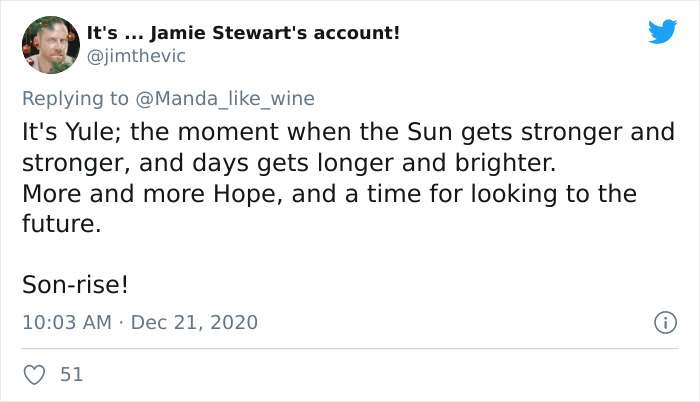700x402 pixels.
Task: Open the tweet info circle icon
Action: [666, 322]
